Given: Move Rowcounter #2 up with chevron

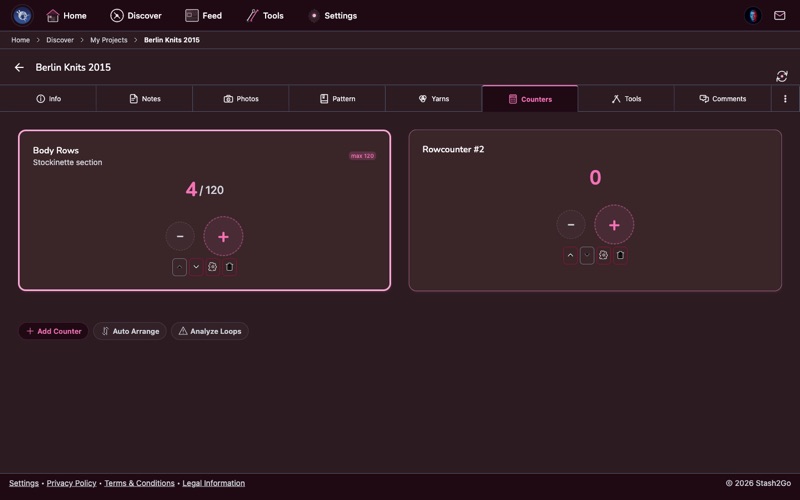Looking at the screenshot, I should pyautogui.click(x=570, y=255).
